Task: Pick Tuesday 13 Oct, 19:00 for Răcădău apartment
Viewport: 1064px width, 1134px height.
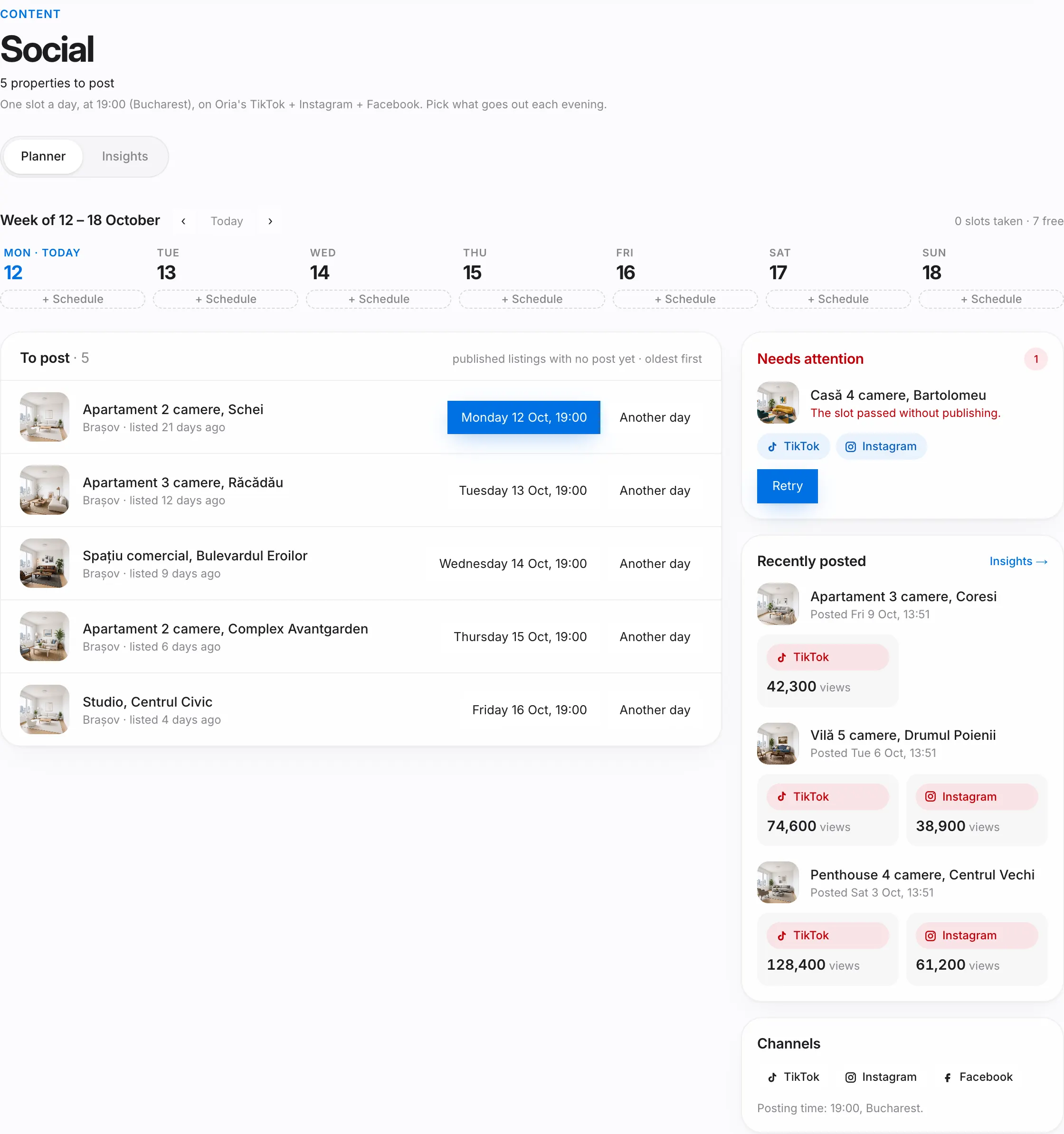Action: coord(522,491)
